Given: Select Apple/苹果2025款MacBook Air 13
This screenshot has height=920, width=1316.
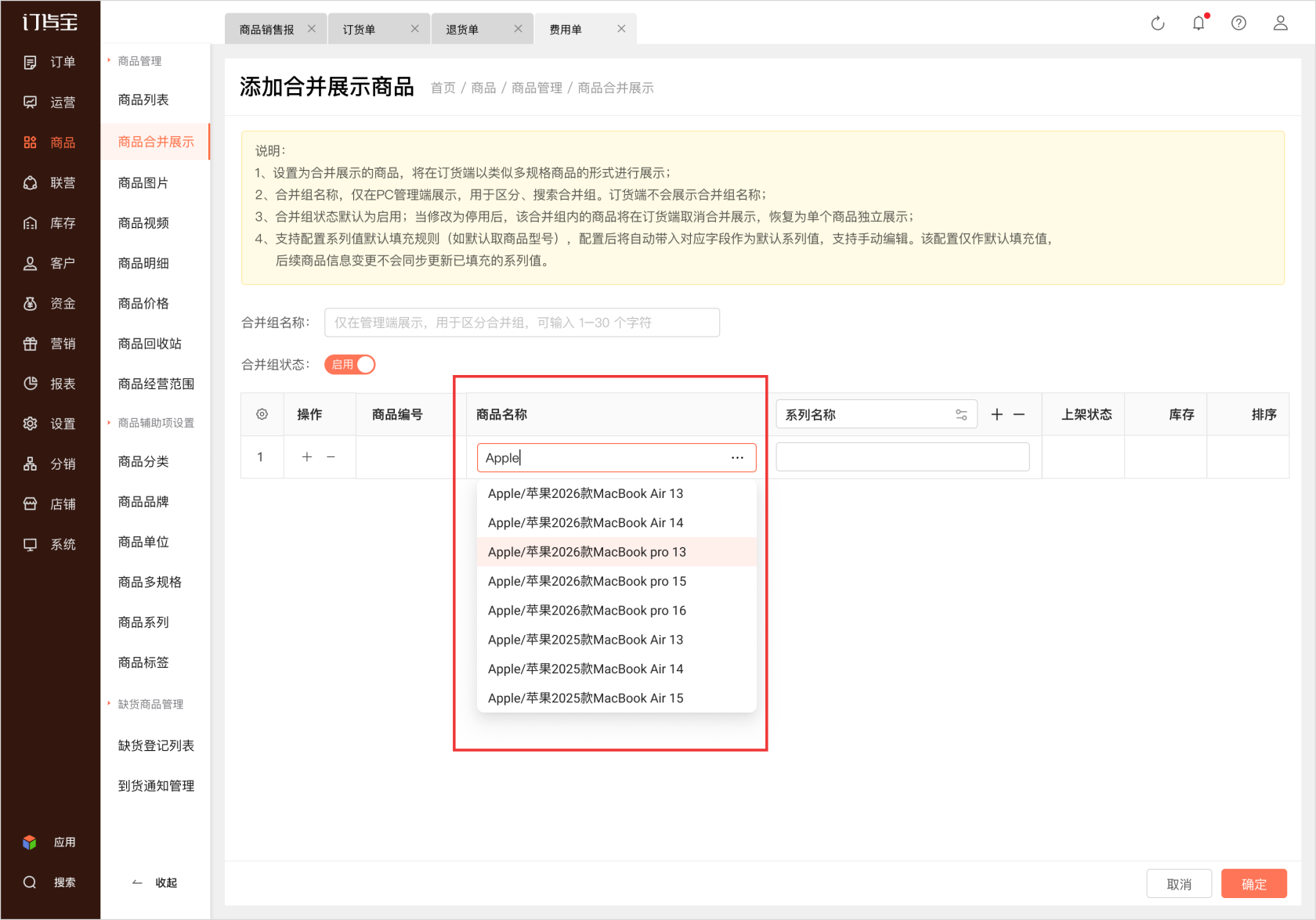Looking at the screenshot, I should point(616,640).
